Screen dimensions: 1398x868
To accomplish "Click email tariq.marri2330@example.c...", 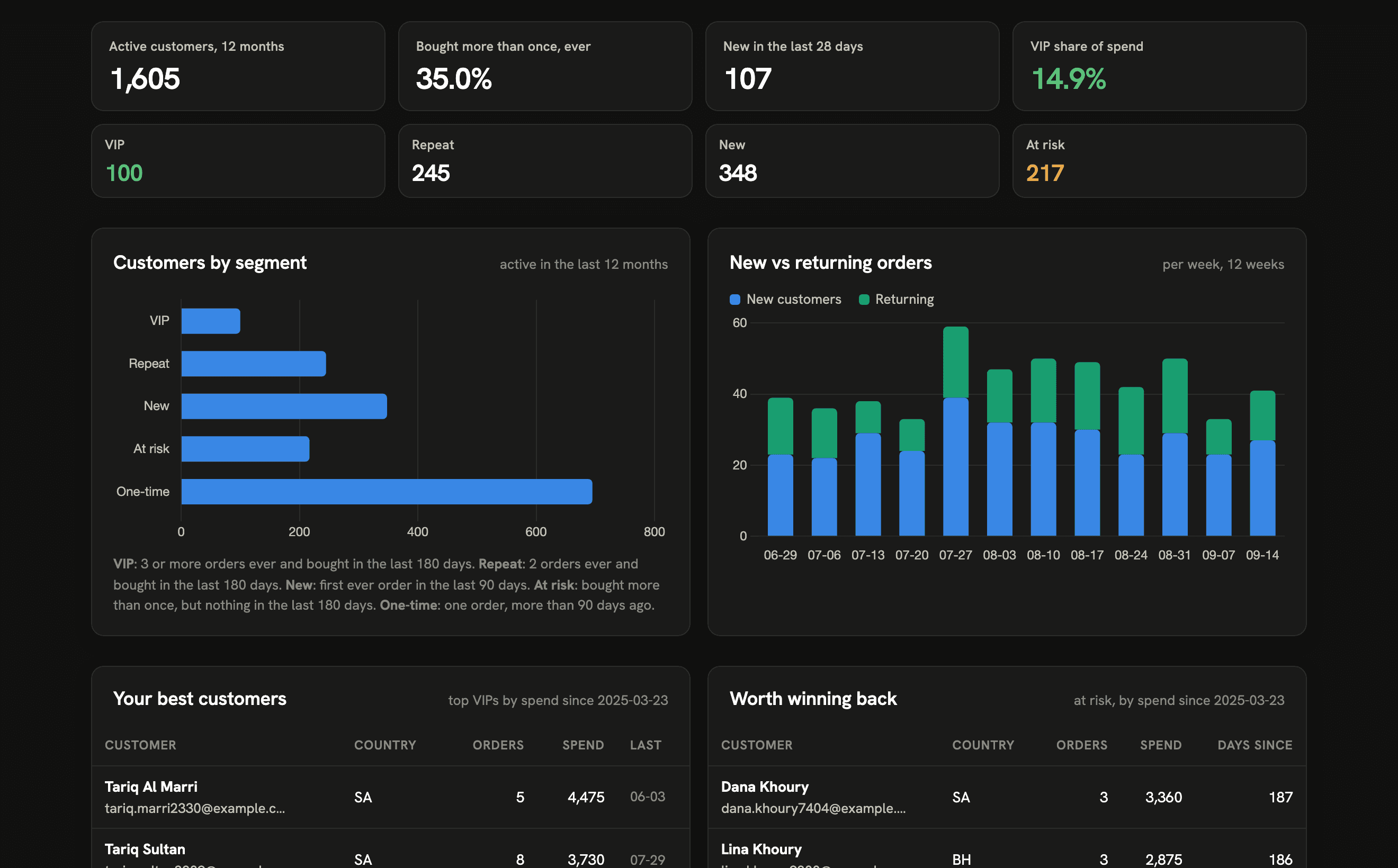I will [x=195, y=808].
